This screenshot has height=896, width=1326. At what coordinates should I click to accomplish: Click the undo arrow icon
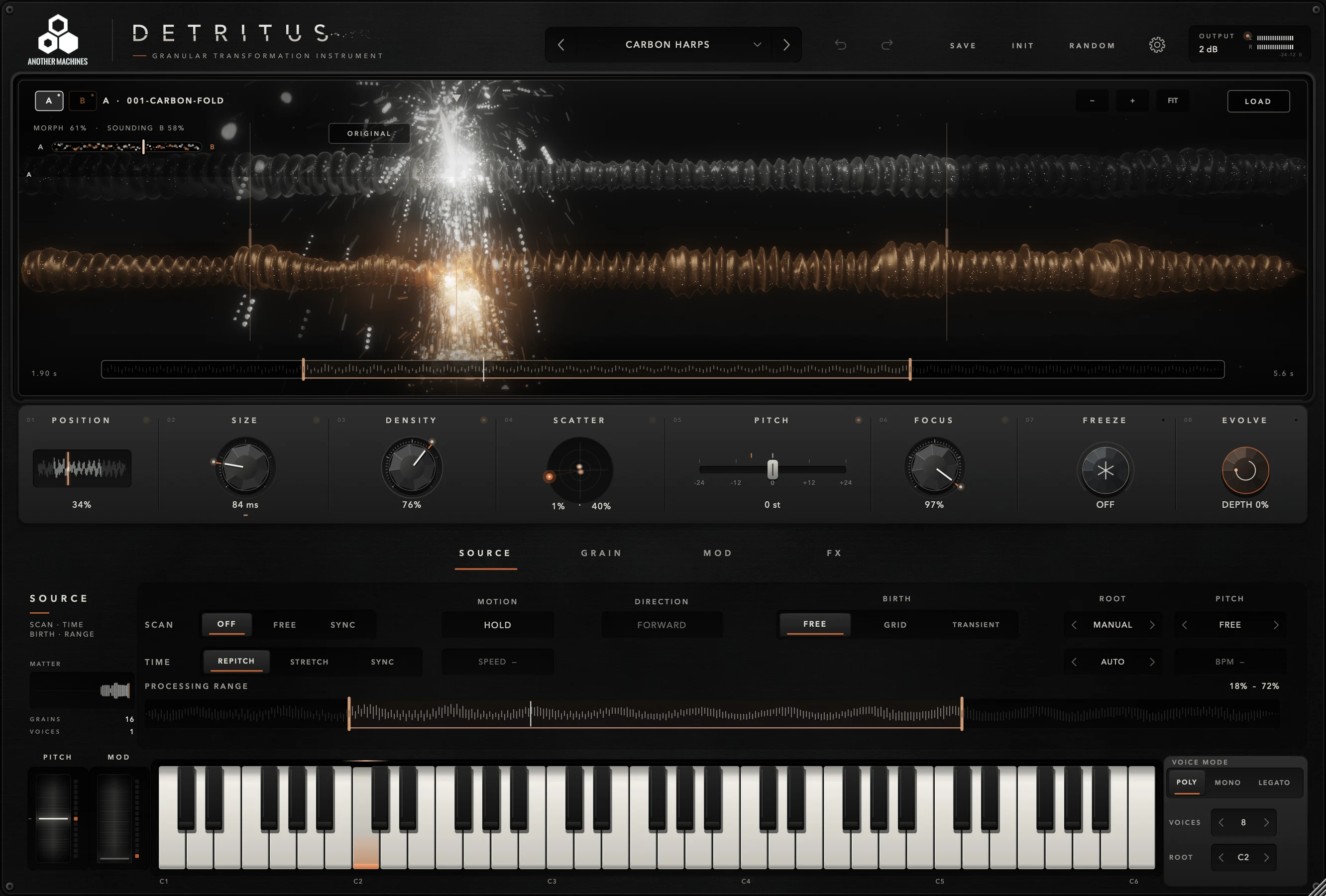pos(840,44)
